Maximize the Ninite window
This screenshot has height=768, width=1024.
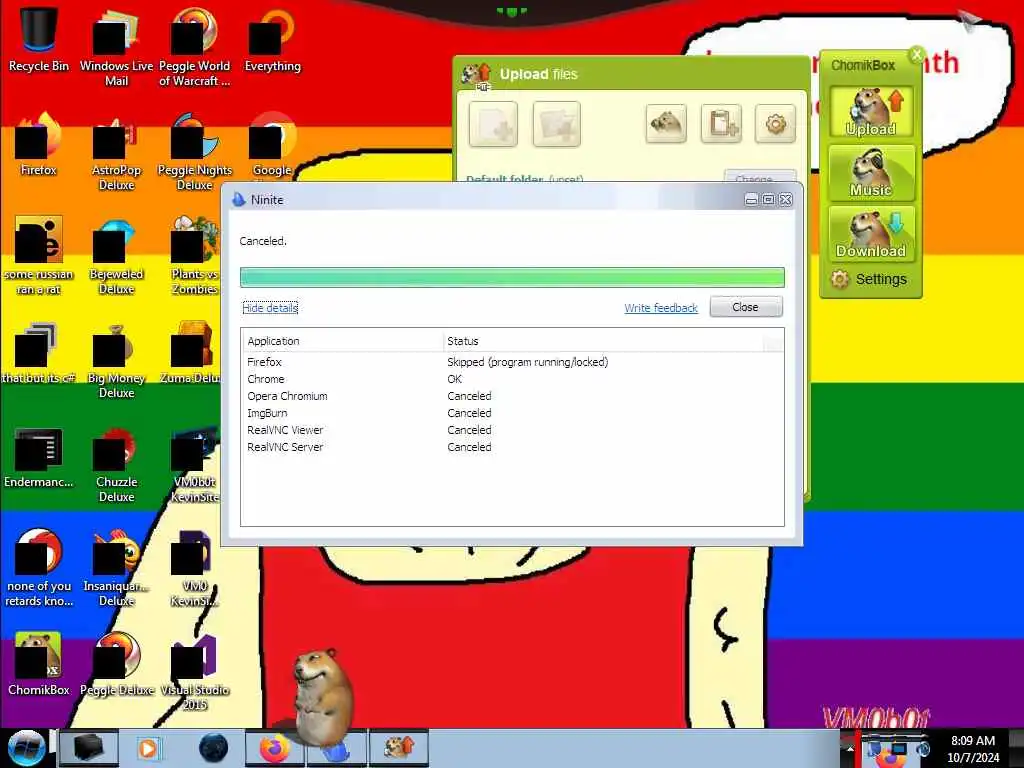point(769,199)
